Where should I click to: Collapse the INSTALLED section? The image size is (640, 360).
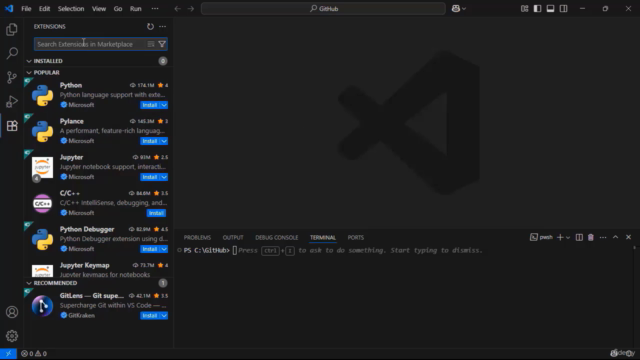tap(29, 61)
